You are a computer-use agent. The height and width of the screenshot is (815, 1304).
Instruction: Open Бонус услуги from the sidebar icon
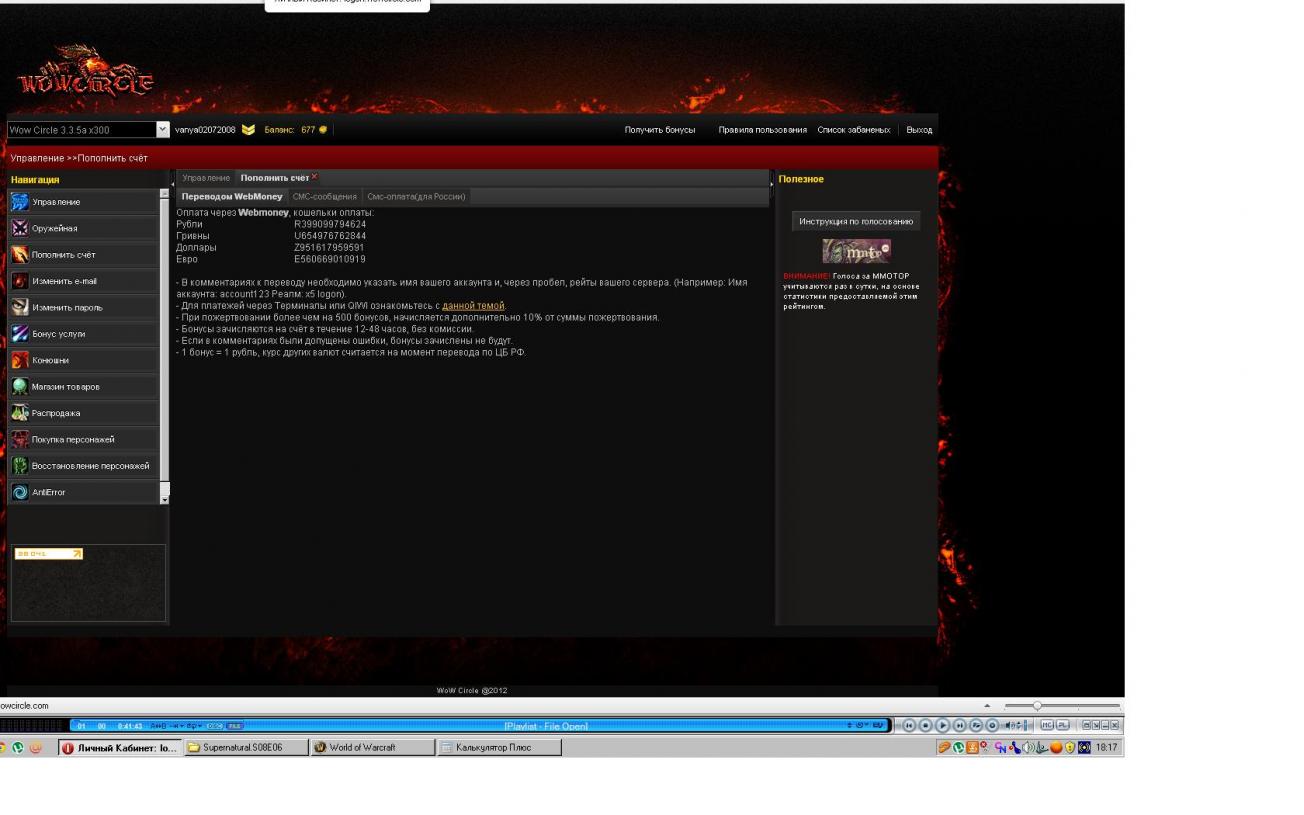point(20,334)
